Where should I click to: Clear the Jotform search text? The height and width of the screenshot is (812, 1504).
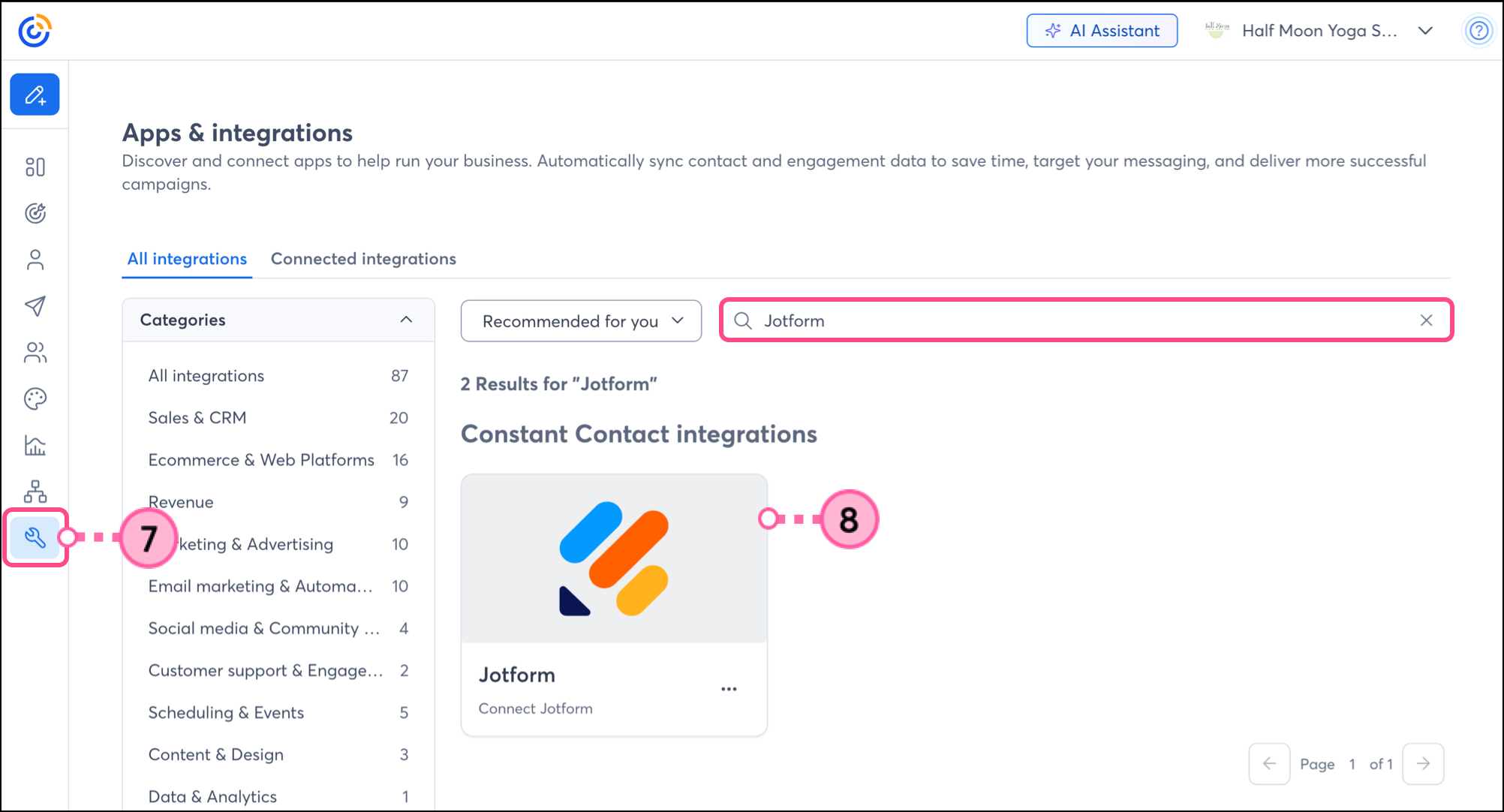[x=1426, y=320]
